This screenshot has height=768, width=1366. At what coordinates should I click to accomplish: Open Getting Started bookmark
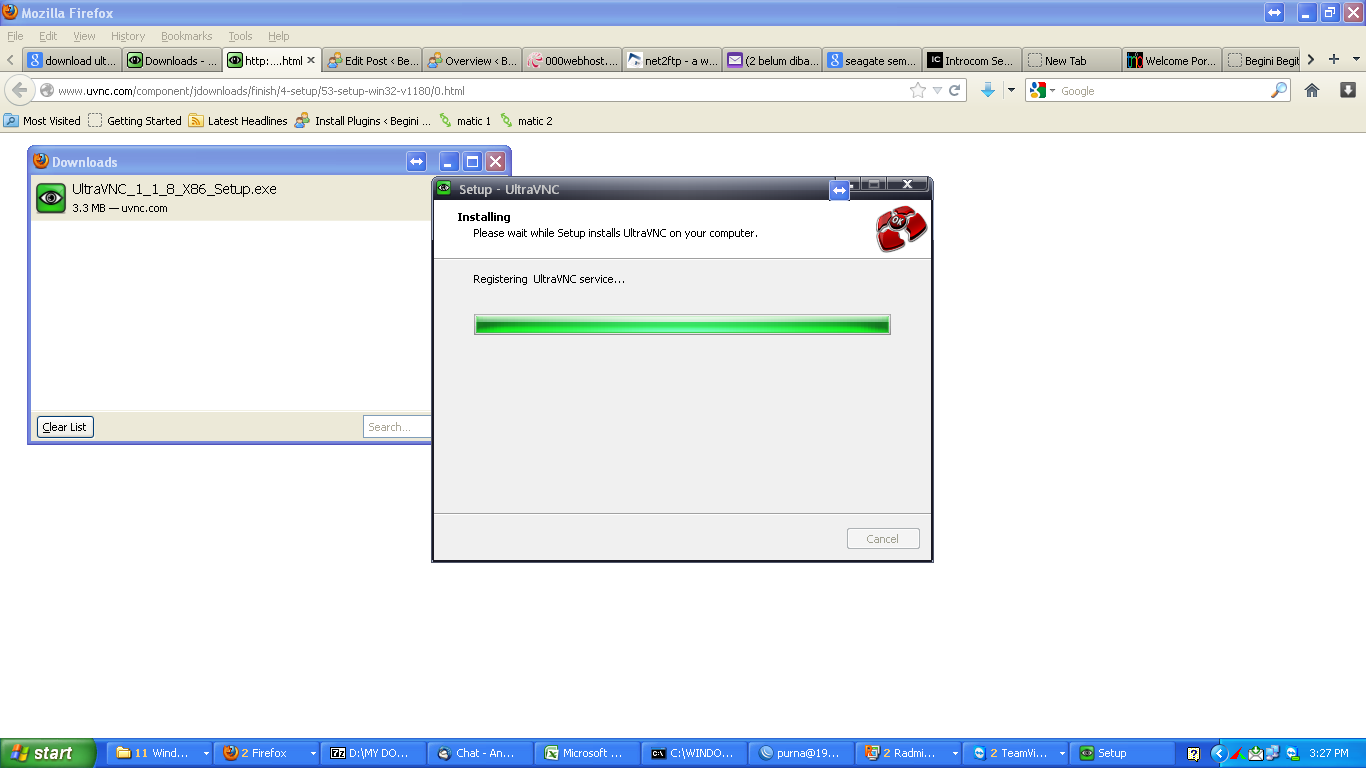coord(135,120)
